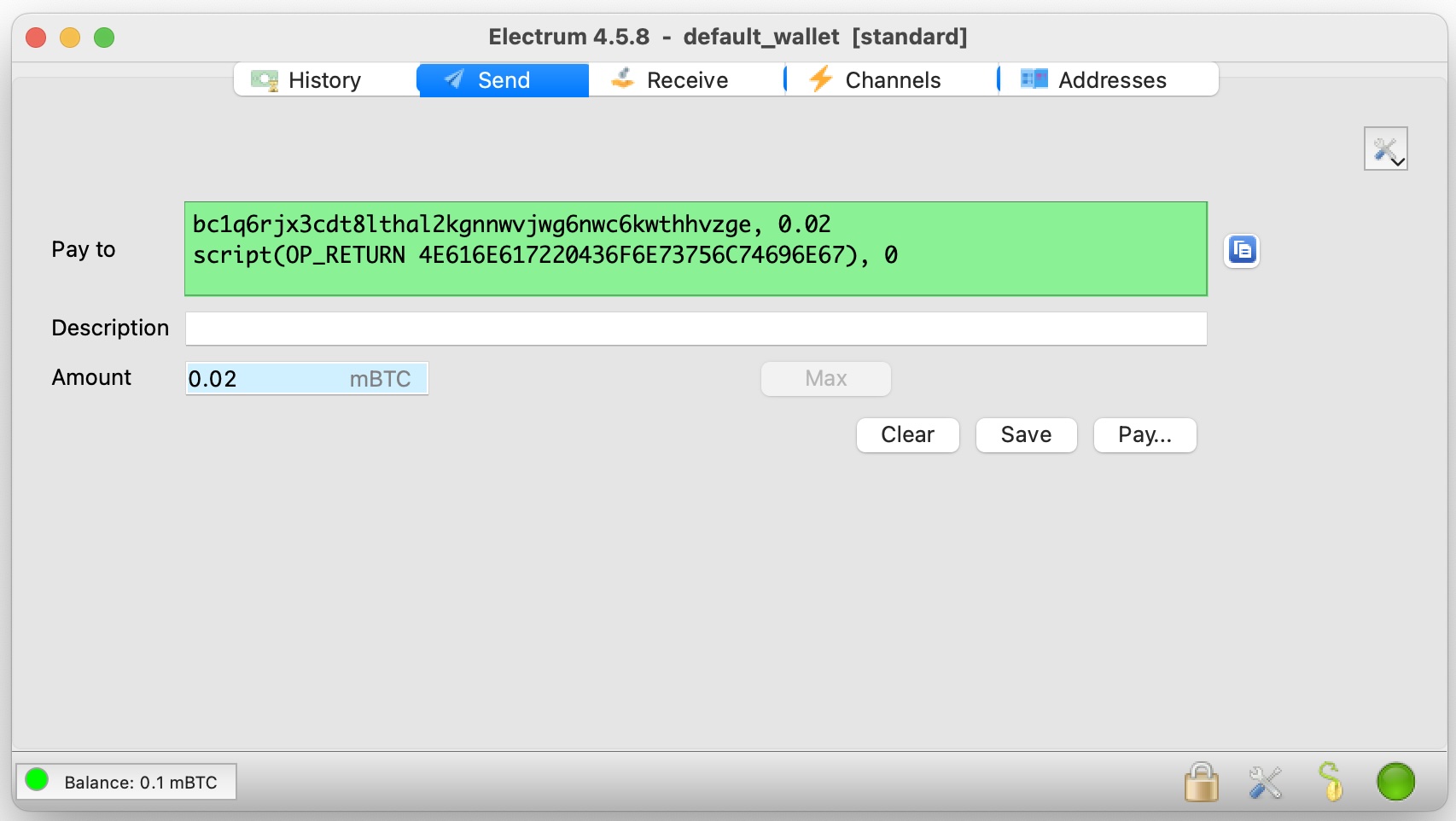1456x821 pixels.
Task: Click the History tab banknote icon
Action: pos(265,80)
